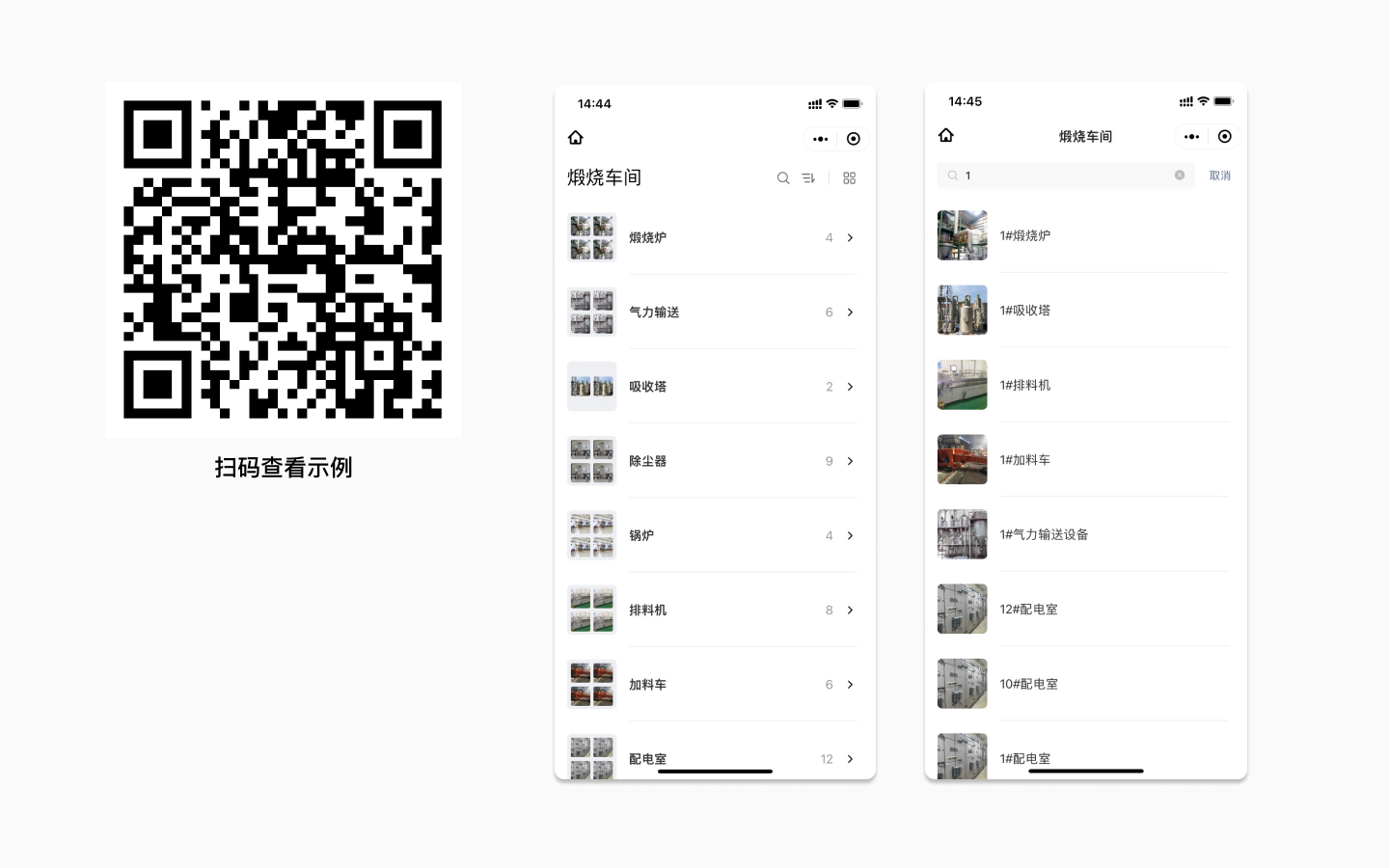Viewport: 1389px width, 868px height.
Task: Tap the home icon in left phone
Action: click(576, 138)
